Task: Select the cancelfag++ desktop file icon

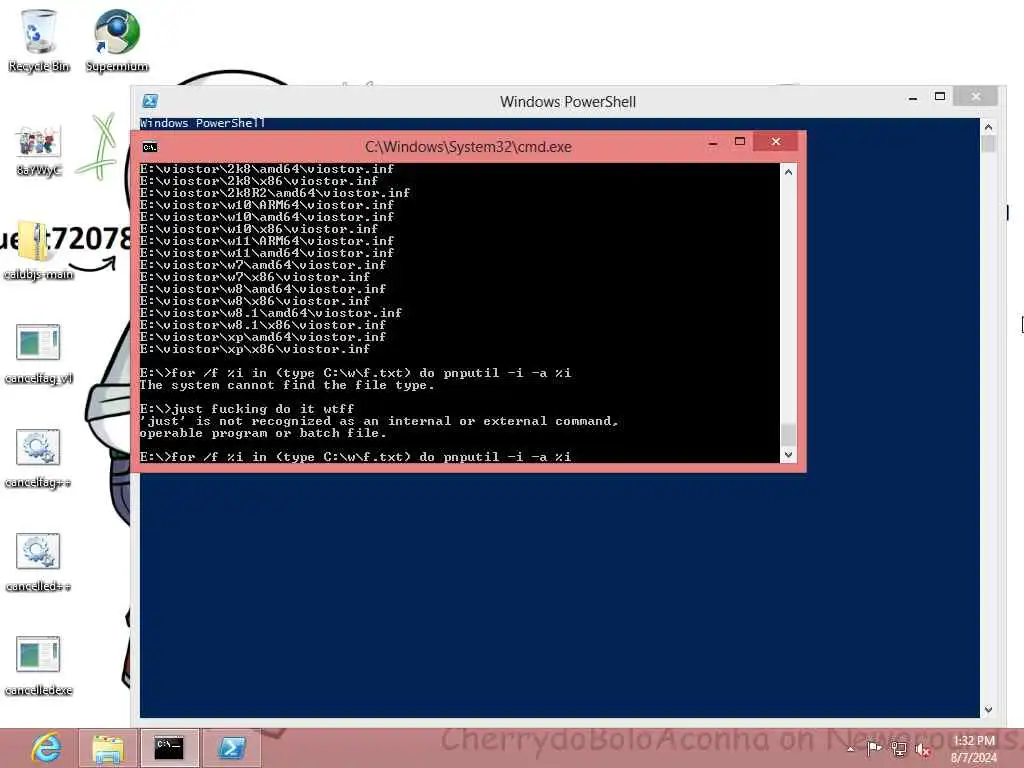Action: 39,458
